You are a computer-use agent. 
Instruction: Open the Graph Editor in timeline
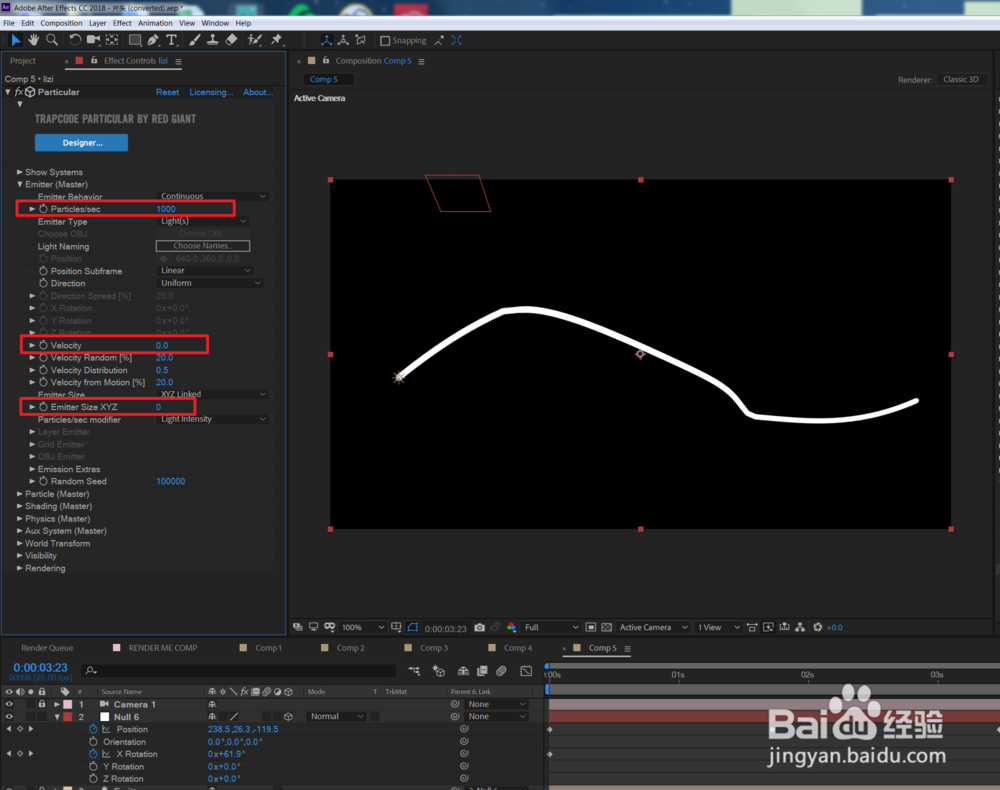526,671
